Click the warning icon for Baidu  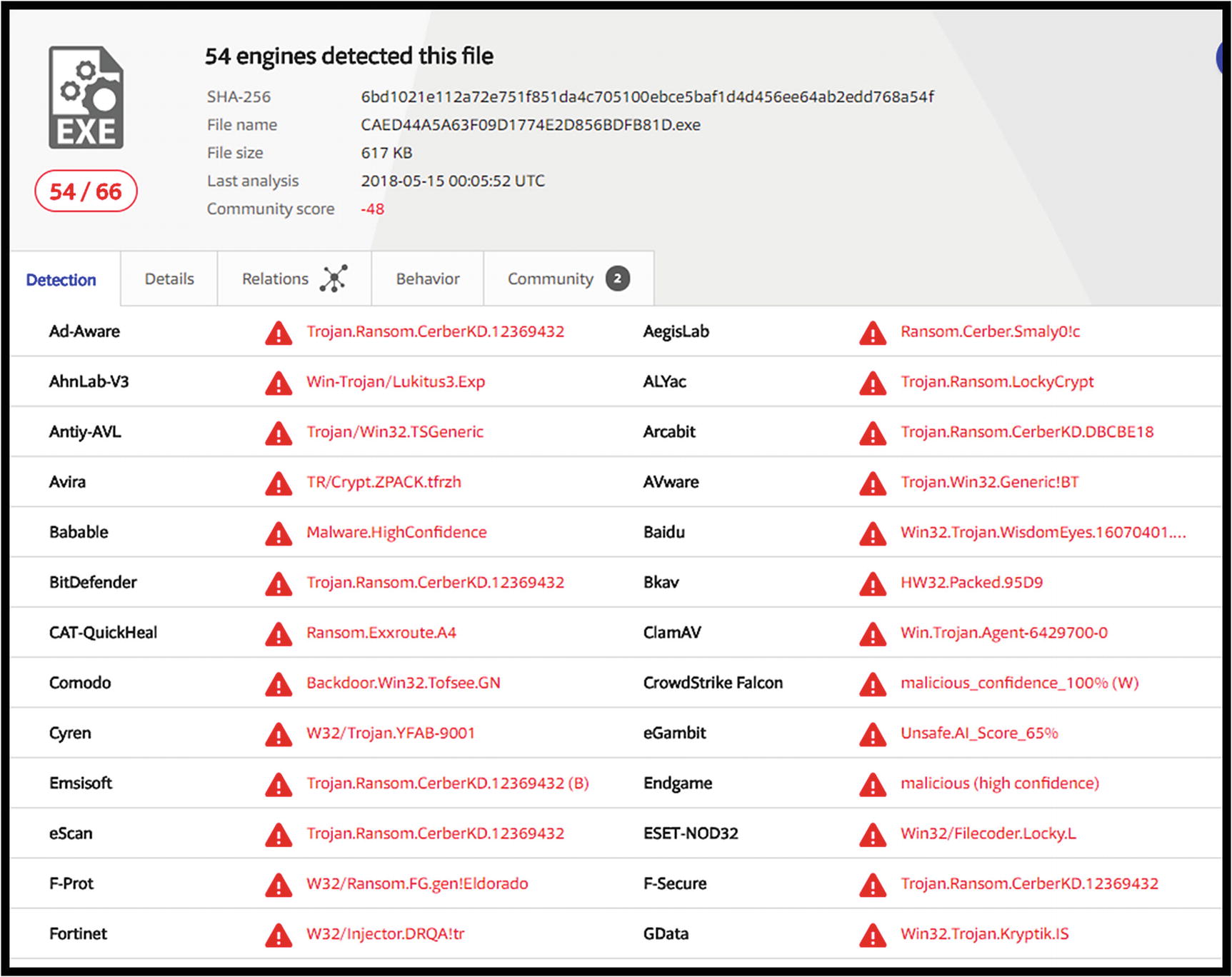tap(873, 533)
